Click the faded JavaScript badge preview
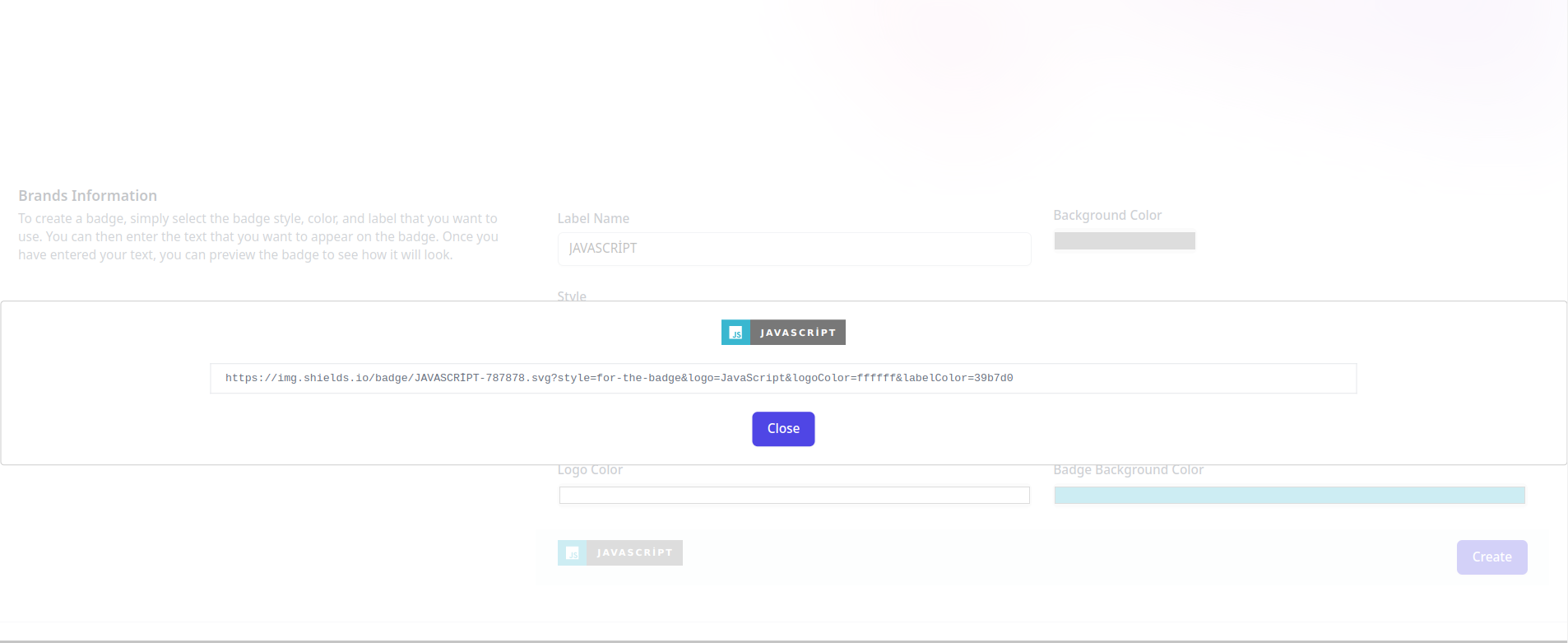The height and width of the screenshot is (643, 1568). tap(620, 553)
